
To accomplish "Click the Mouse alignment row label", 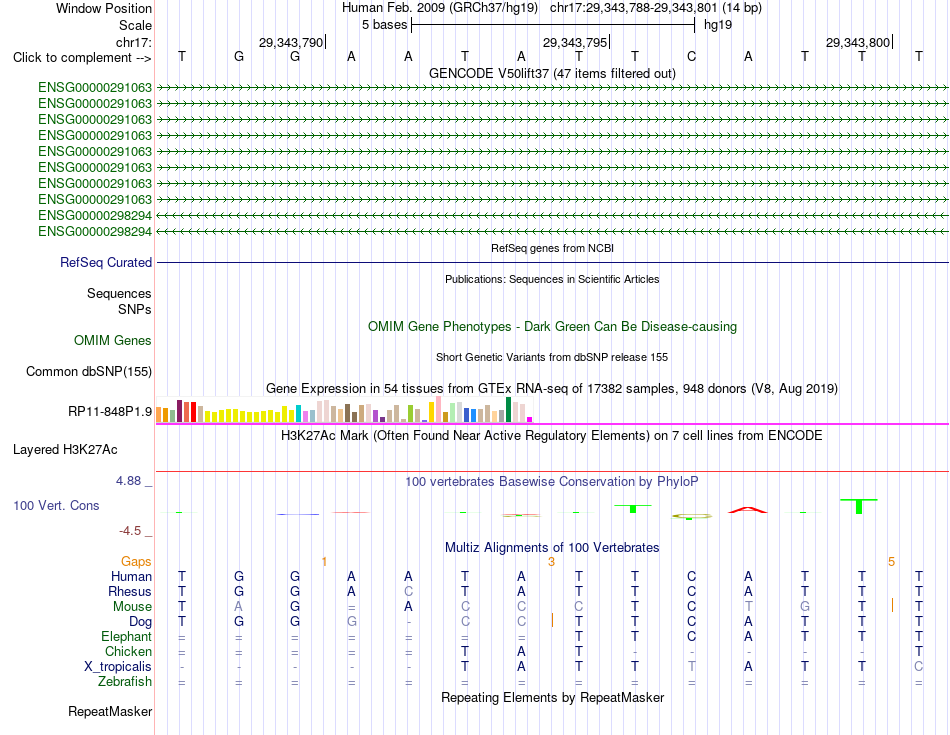I will 132,607.
